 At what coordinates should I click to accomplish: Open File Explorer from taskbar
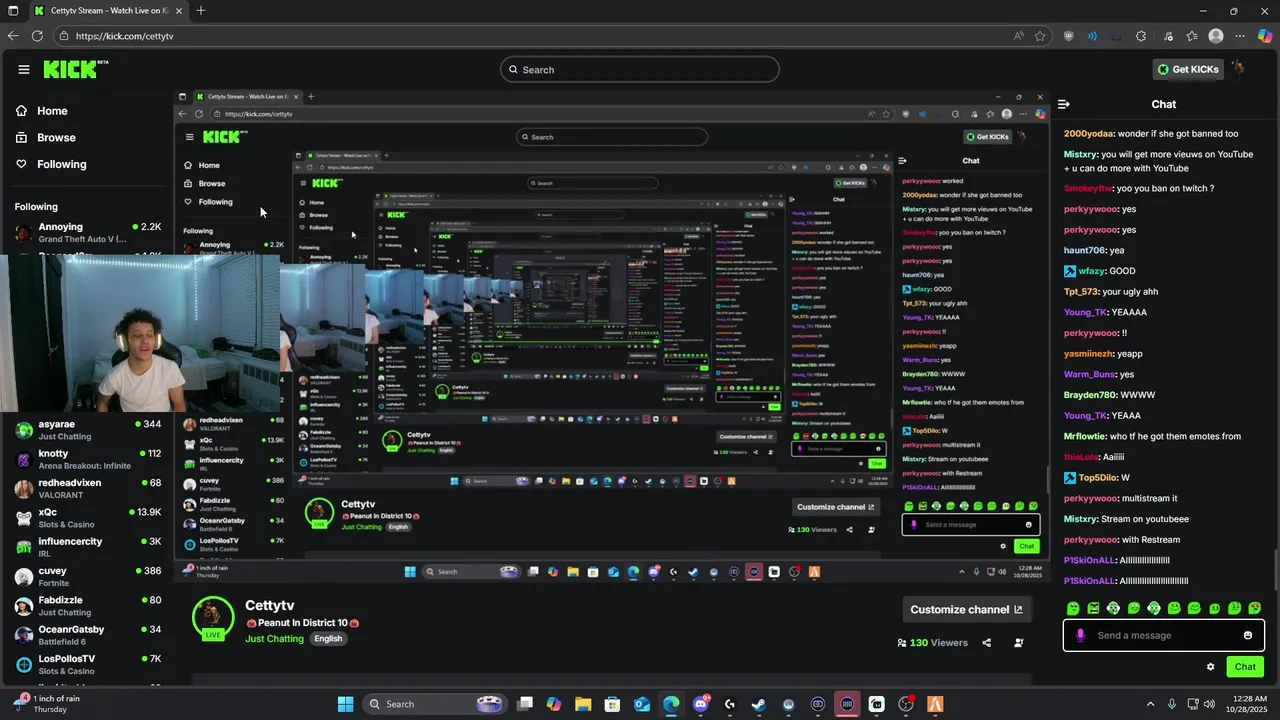click(583, 704)
